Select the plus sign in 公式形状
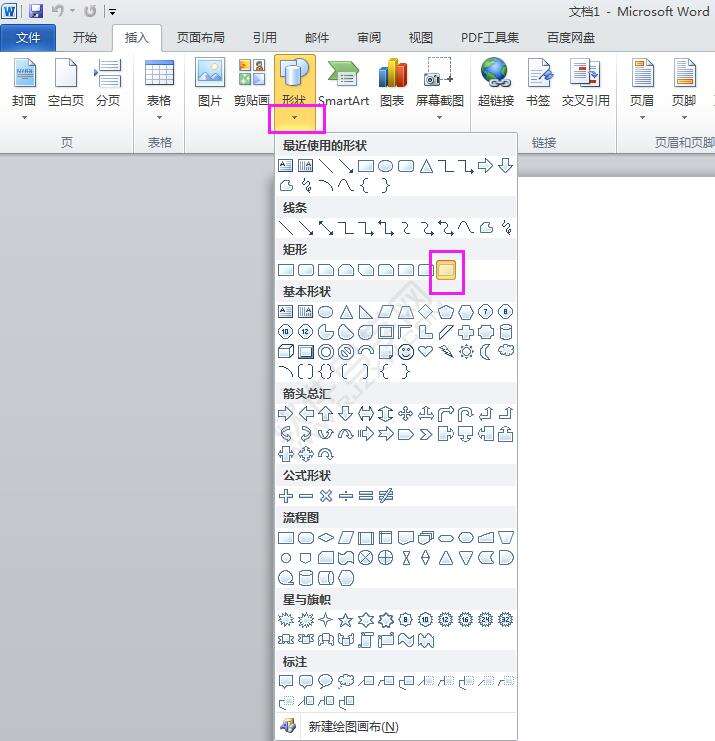This screenshot has width=715, height=741. click(286, 496)
